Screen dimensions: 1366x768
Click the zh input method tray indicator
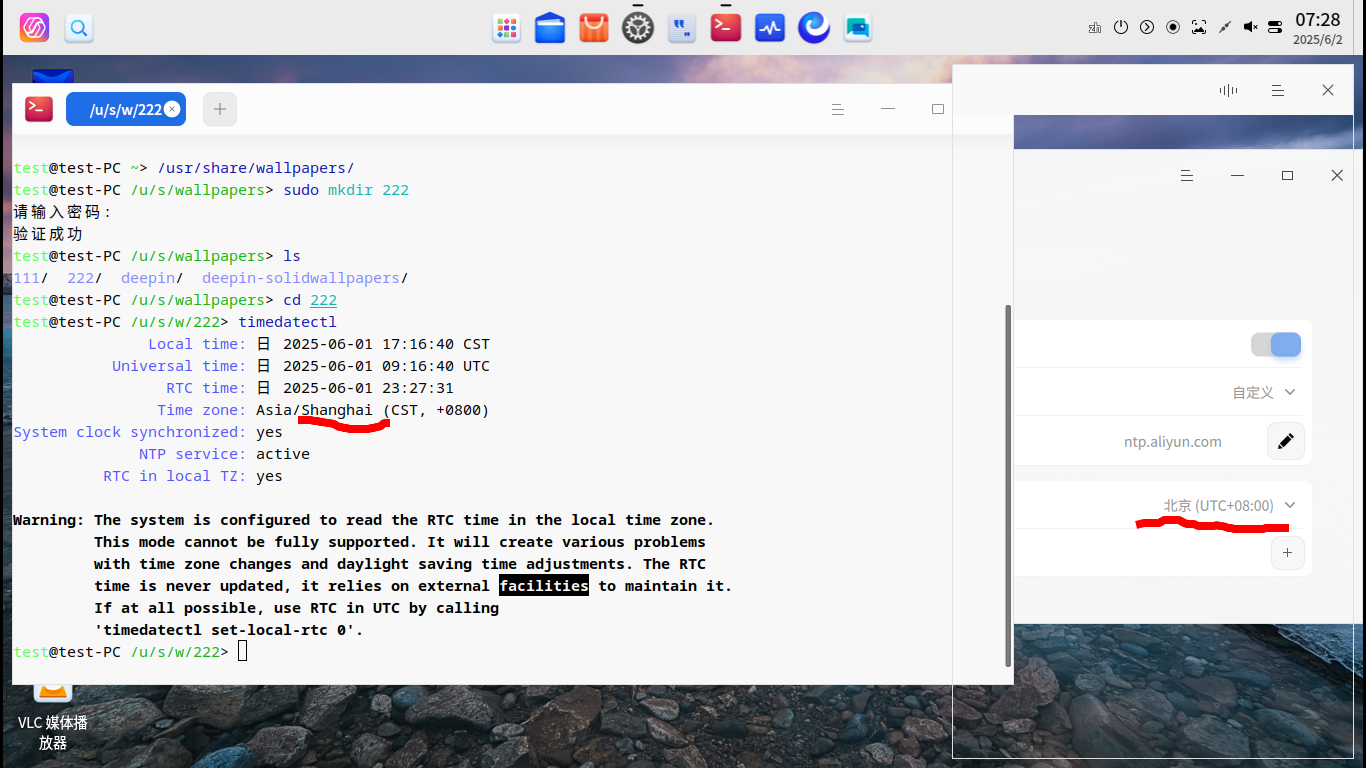[x=1095, y=28]
